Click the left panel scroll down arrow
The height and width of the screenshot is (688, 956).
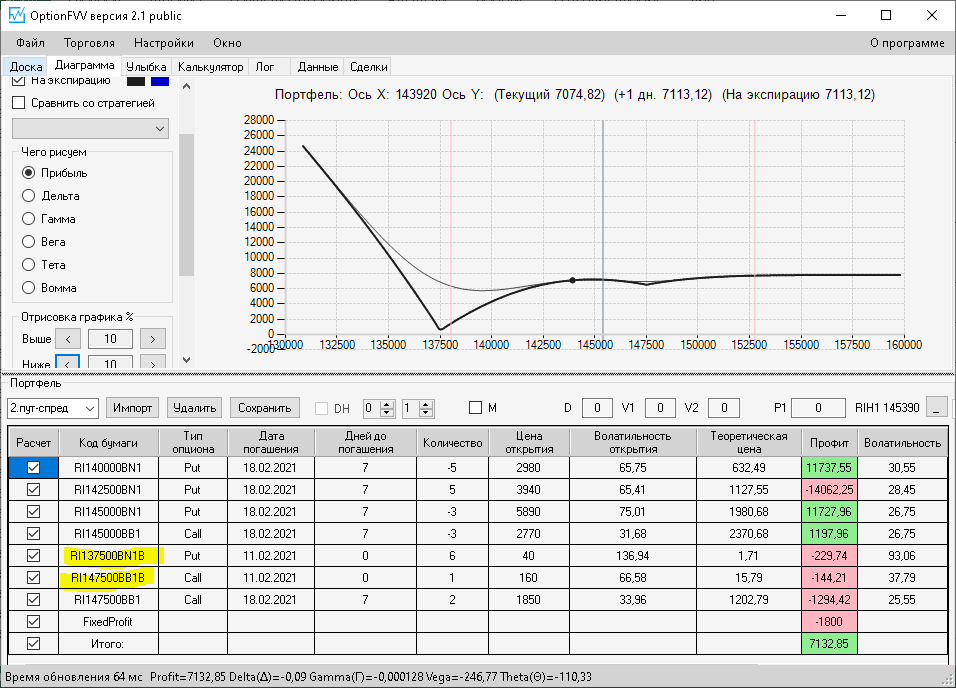coord(187,360)
